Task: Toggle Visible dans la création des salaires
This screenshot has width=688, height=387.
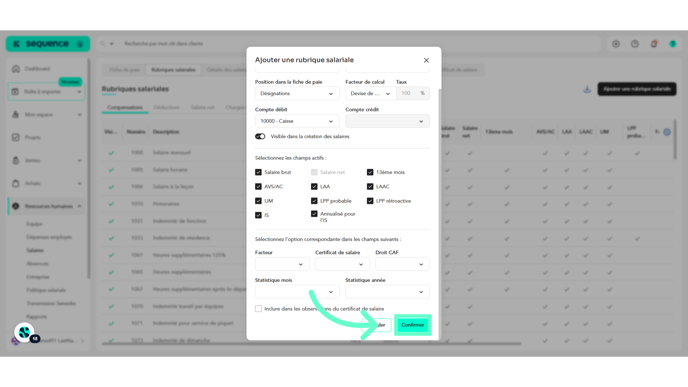Action: [x=260, y=136]
